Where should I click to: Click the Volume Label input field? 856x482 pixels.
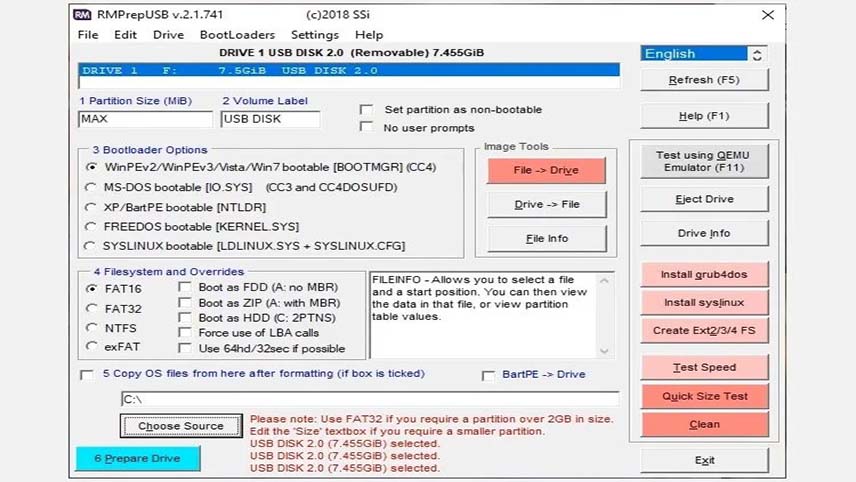tap(270, 119)
